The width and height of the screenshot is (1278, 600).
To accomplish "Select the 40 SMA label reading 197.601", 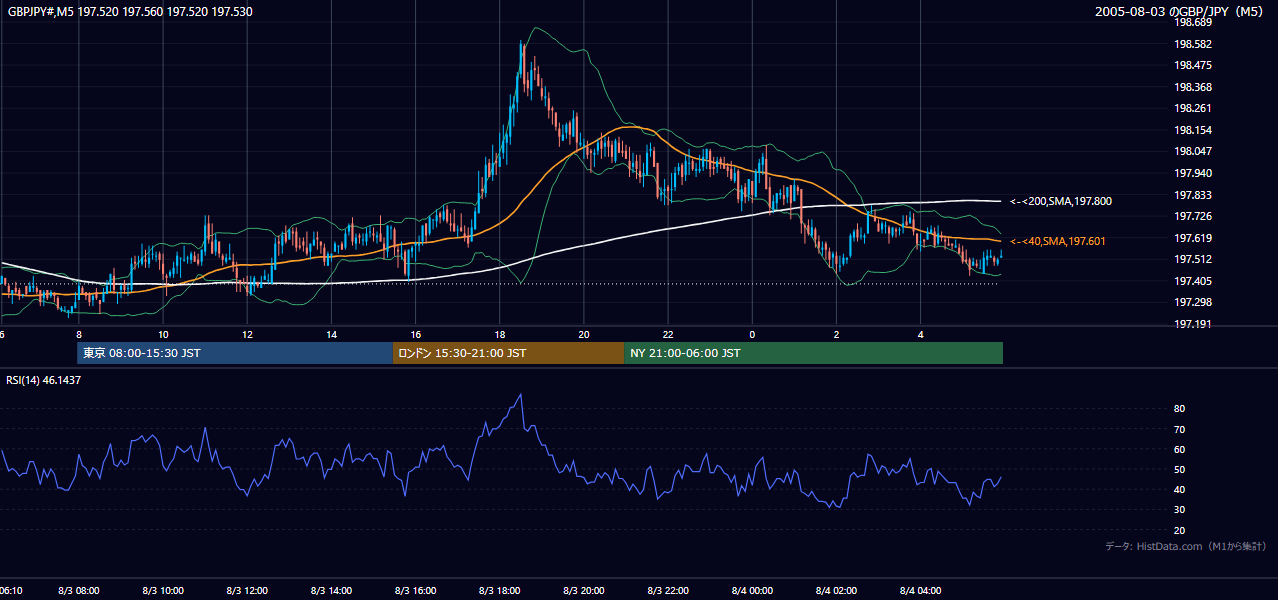I will pos(1058,241).
